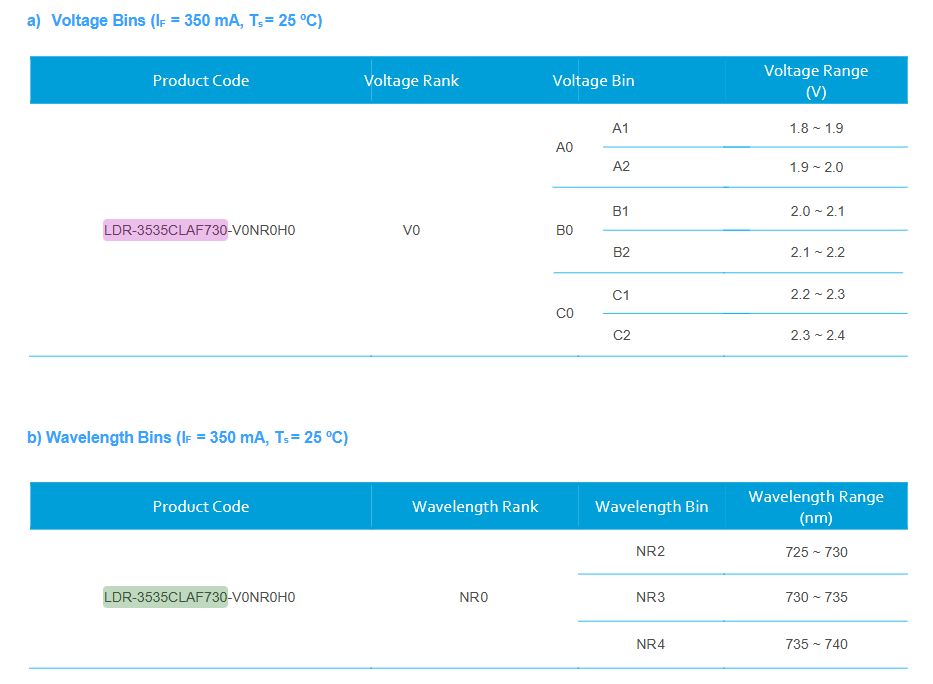933x684 pixels.
Task: Select the C2 sub-bin cell
Action: point(622,335)
